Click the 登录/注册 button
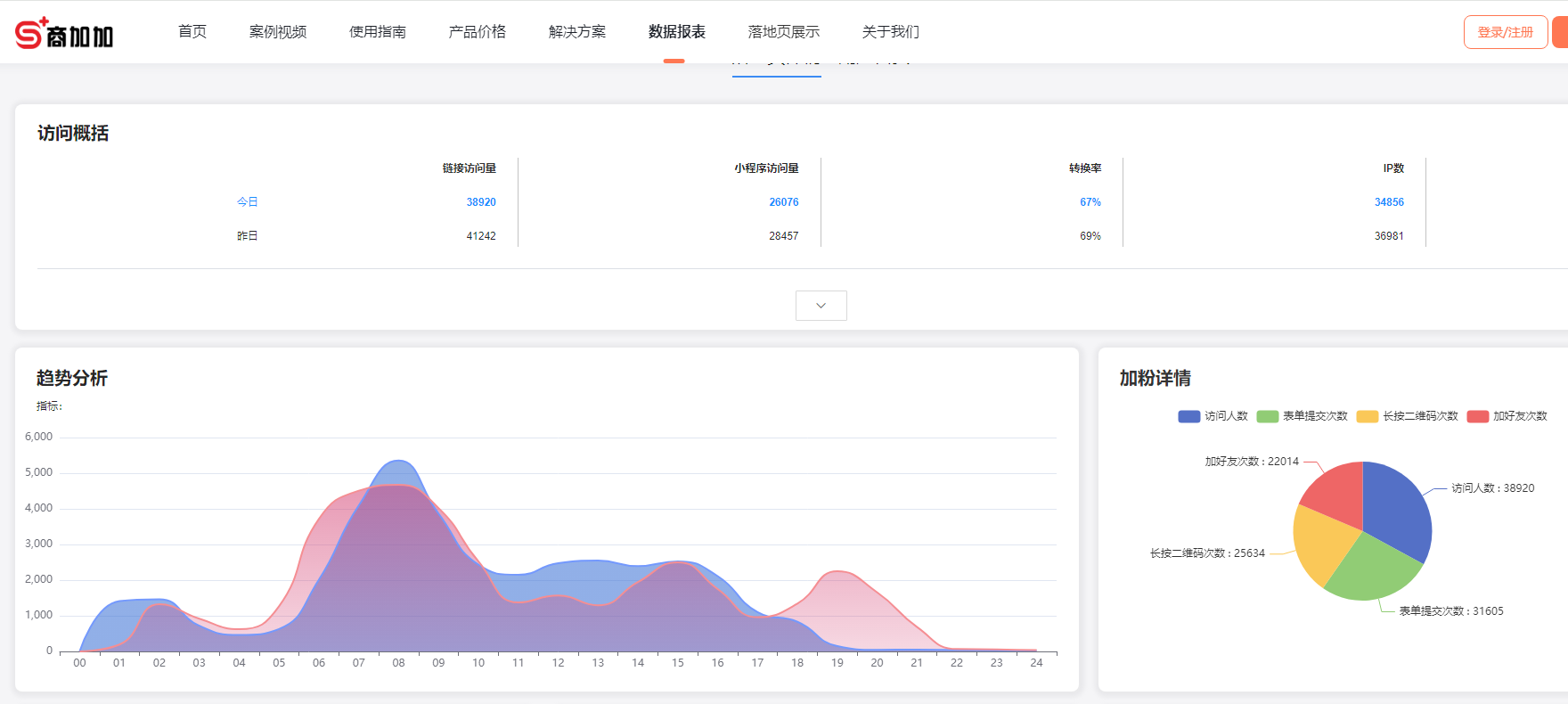 pos(1505,32)
